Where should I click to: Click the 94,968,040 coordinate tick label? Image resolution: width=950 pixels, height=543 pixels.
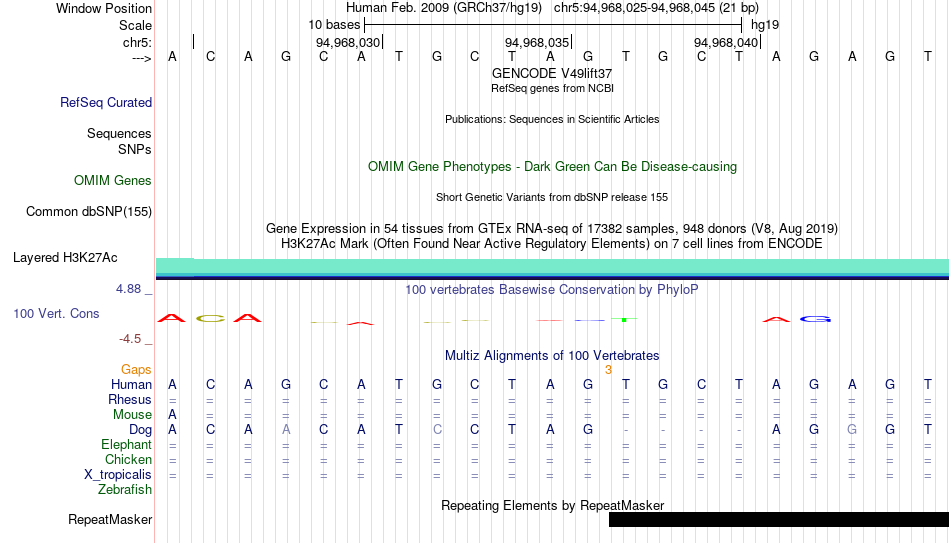(726, 42)
